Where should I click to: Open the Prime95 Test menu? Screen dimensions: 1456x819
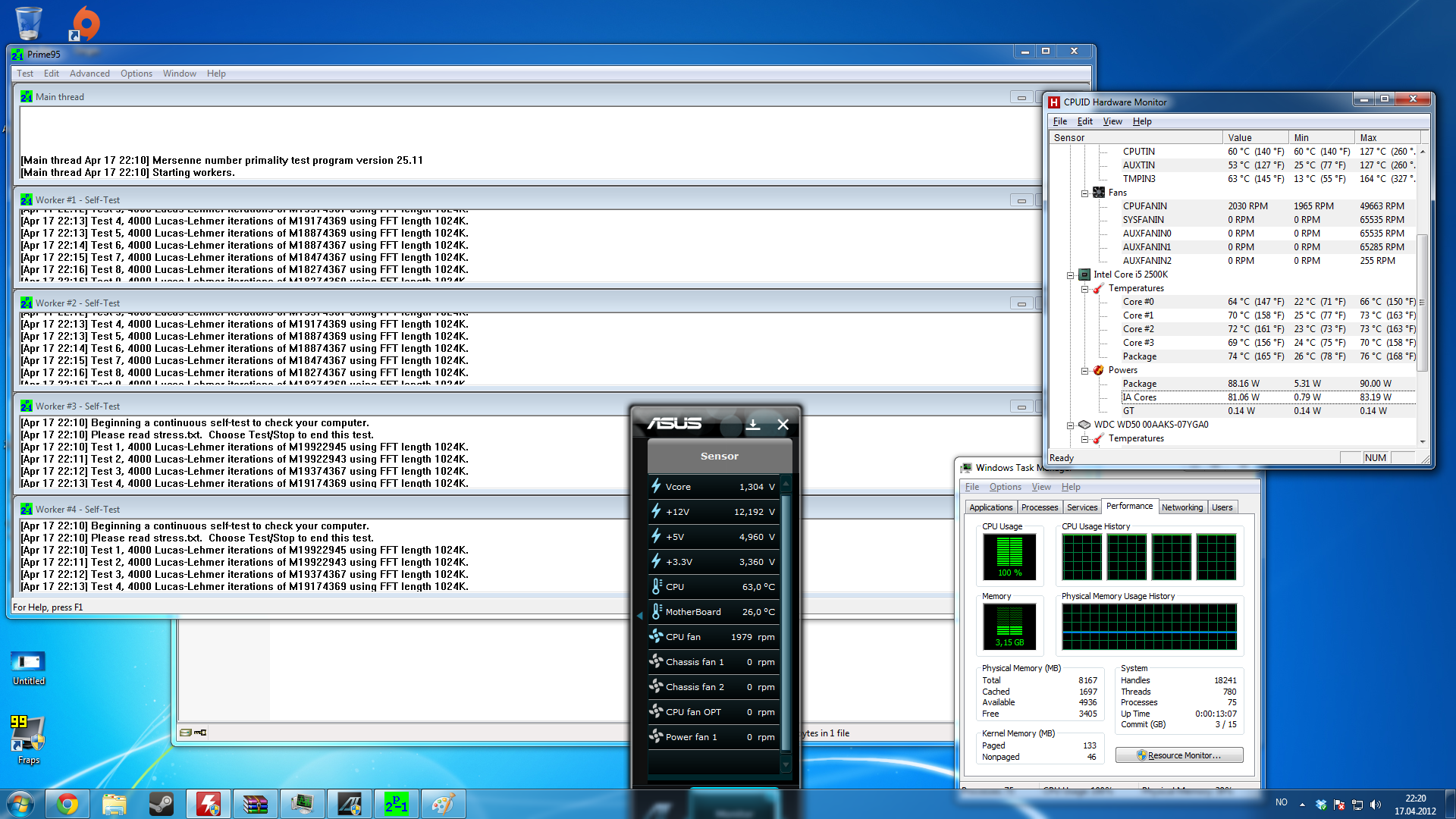point(25,74)
